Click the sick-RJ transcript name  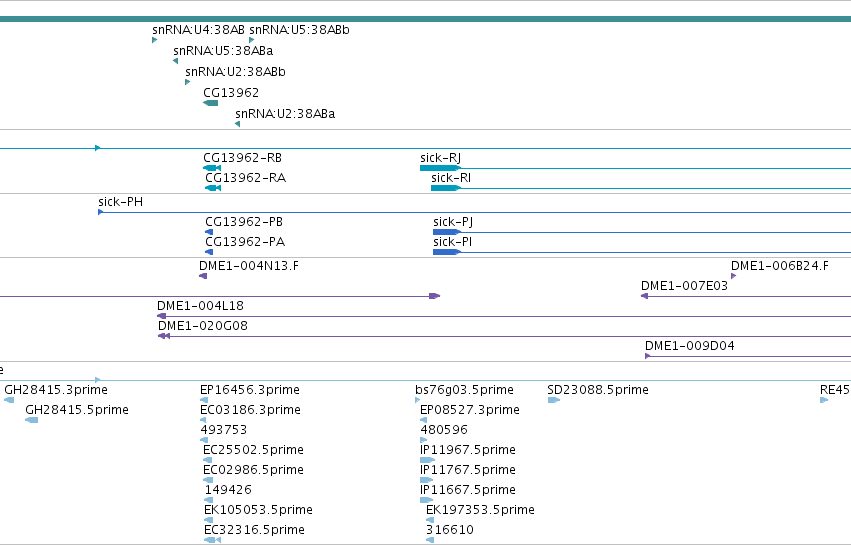coord(440,158)
